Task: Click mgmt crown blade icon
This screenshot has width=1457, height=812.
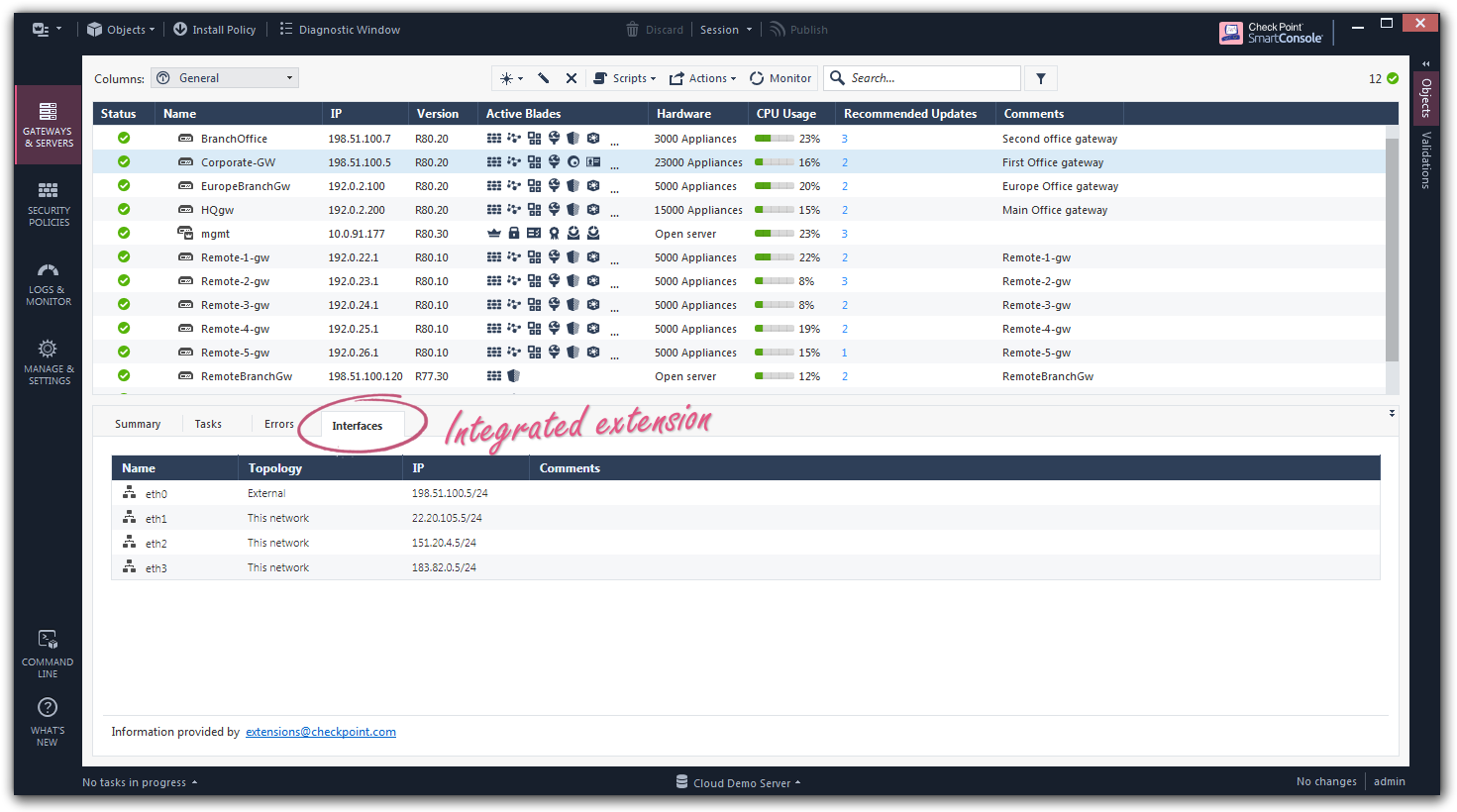Action: point(494,234)
